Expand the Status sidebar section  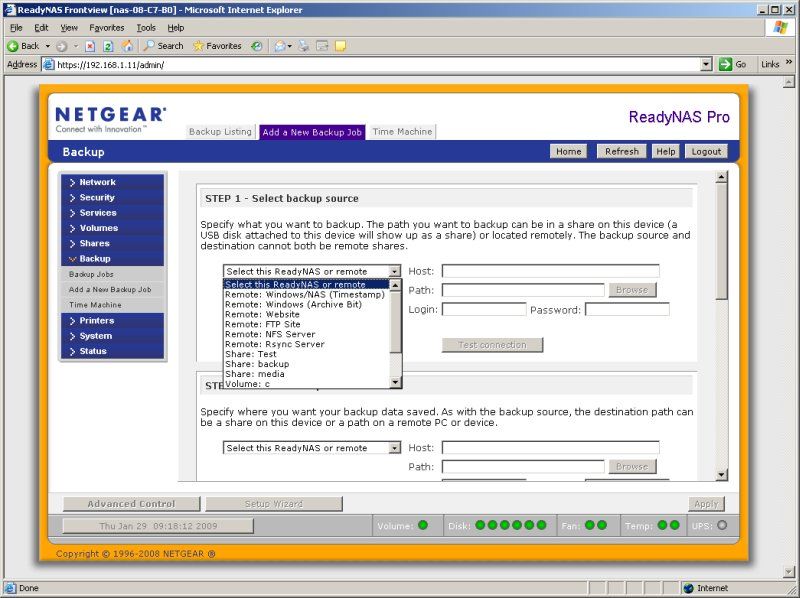click(112, 351)
